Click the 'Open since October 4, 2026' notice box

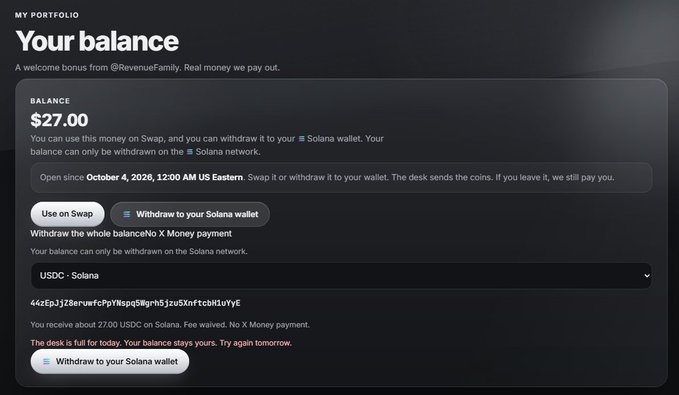coord(341,178)
